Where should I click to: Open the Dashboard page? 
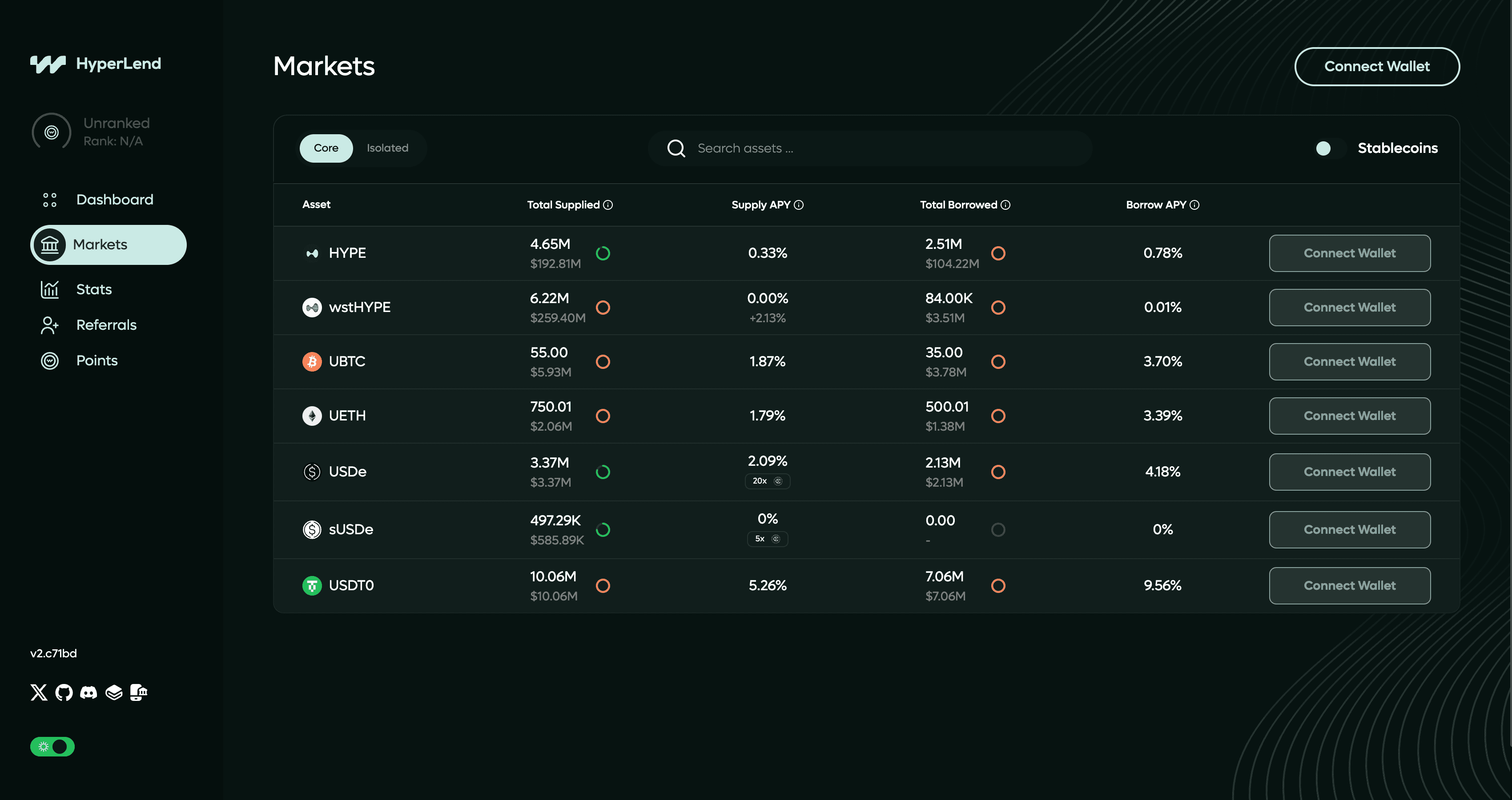pos(114,200)
